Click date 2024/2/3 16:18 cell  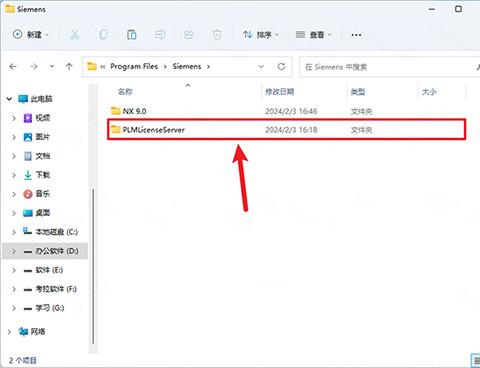coord(291,130)
